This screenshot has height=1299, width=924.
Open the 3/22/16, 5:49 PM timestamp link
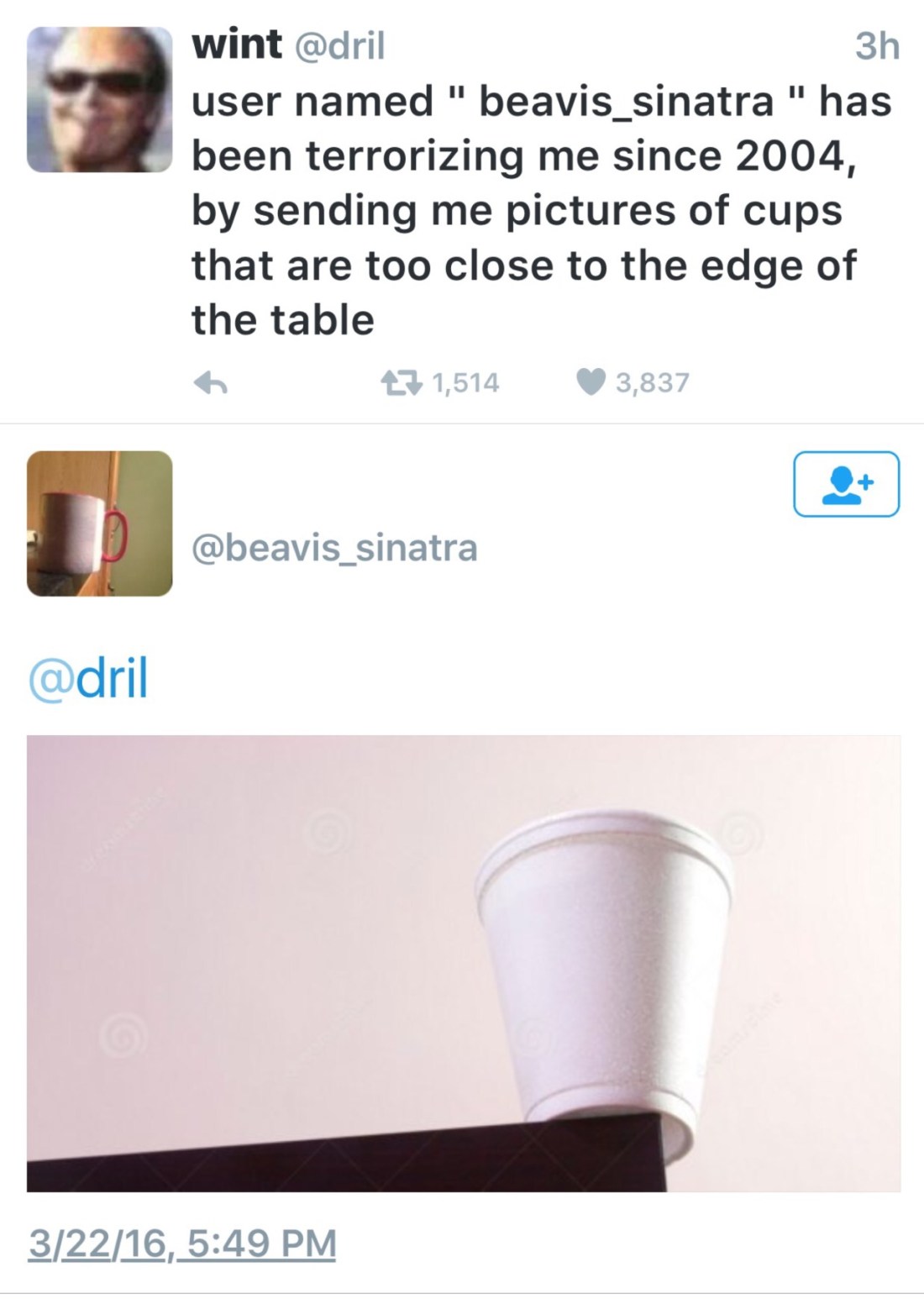[x=181, y=1244]
